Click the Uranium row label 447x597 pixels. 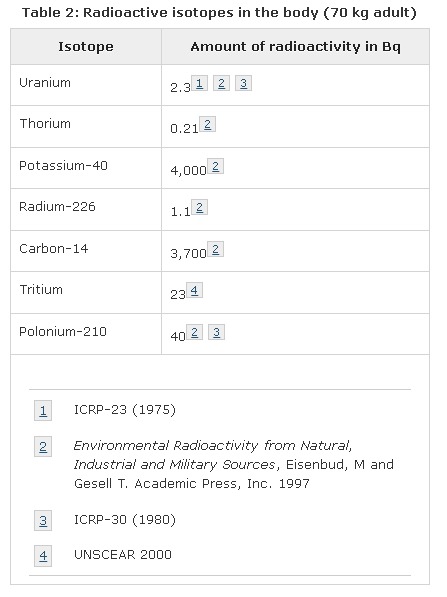45,83
